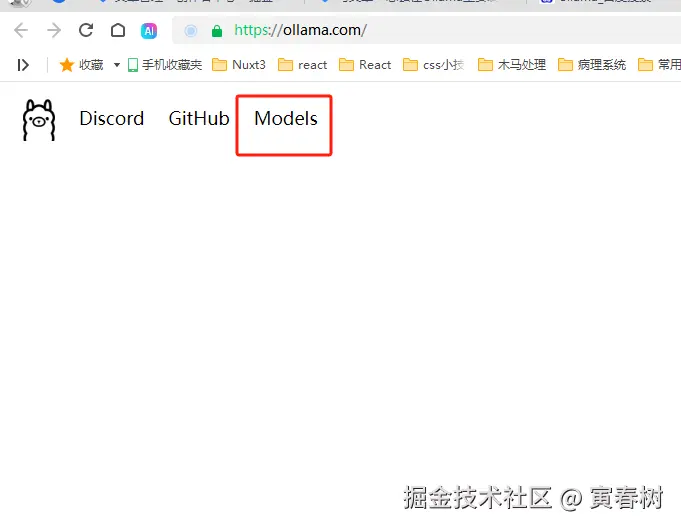Open the 手机收藏夹 bookmark

pyautogui.click(x=165, y=65)
